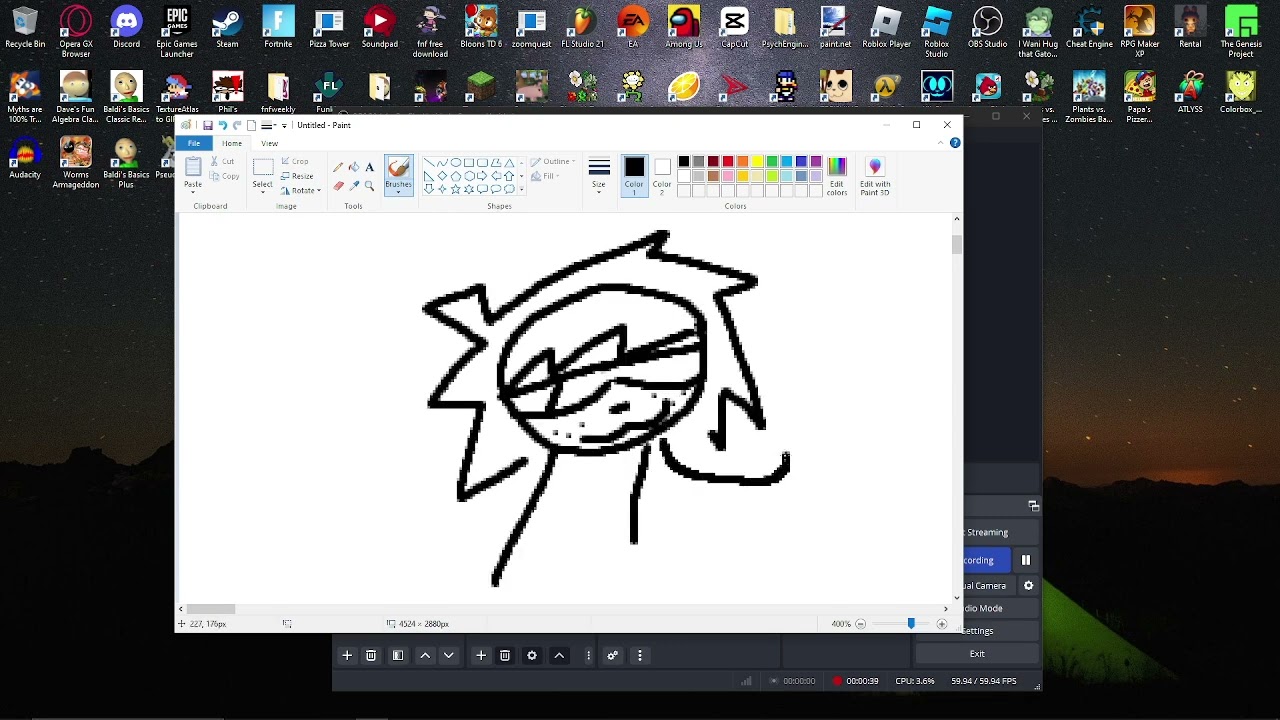Image resolution: width=1280 pixels, height=720 pixels.
Task: Open the shape Outline dropdown
Action: click(x=553, y=161)
